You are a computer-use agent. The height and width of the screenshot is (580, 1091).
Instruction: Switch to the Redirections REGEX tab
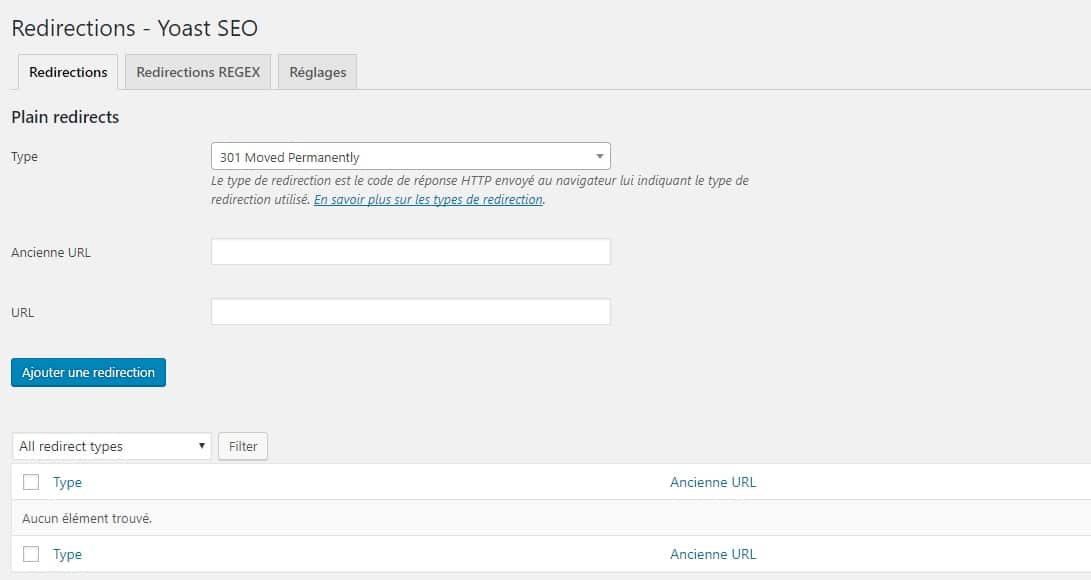point(197,71)
